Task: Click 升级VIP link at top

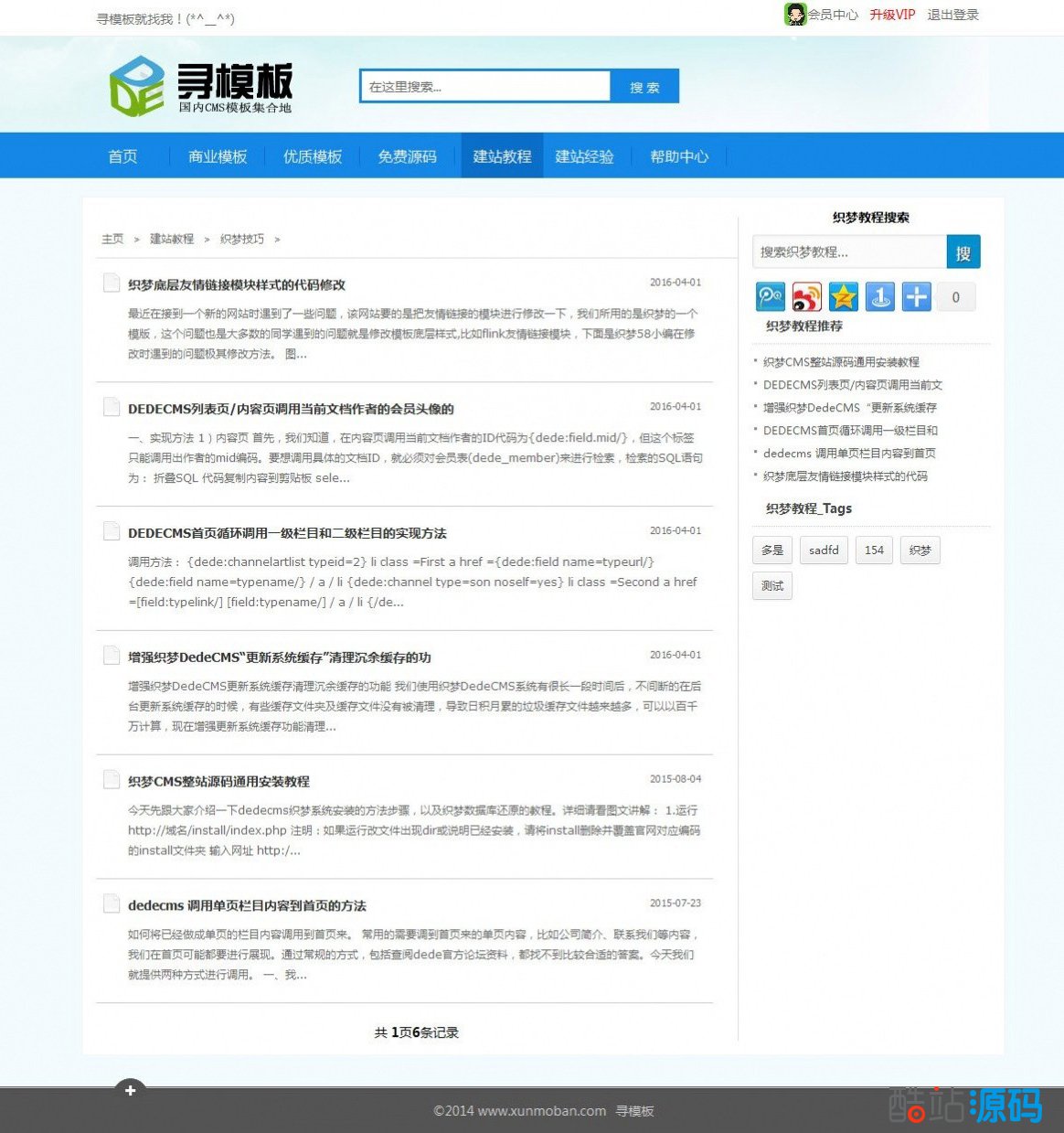Action: pos(891,15)
